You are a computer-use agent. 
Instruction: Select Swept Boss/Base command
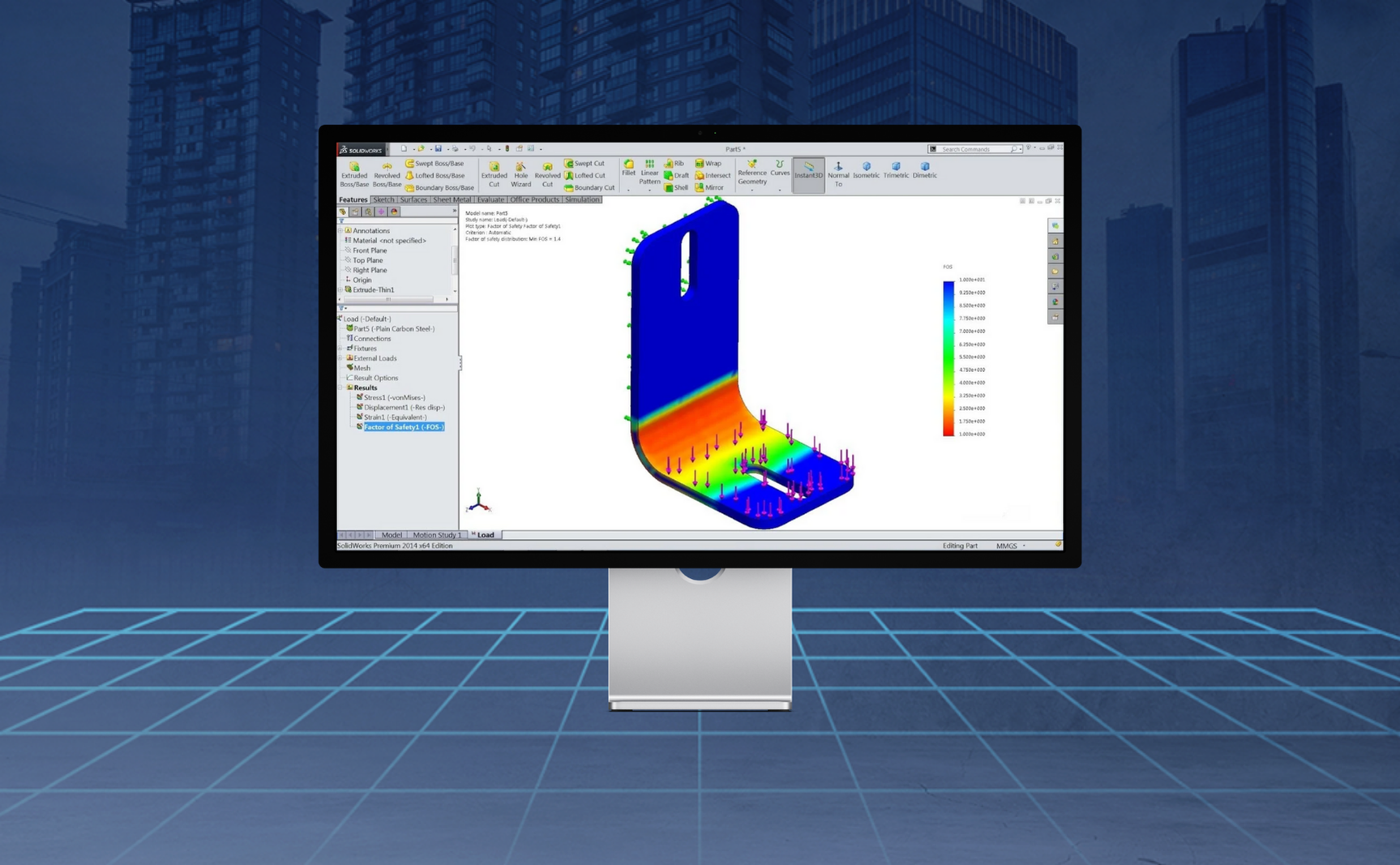click(x=435, y=163)
